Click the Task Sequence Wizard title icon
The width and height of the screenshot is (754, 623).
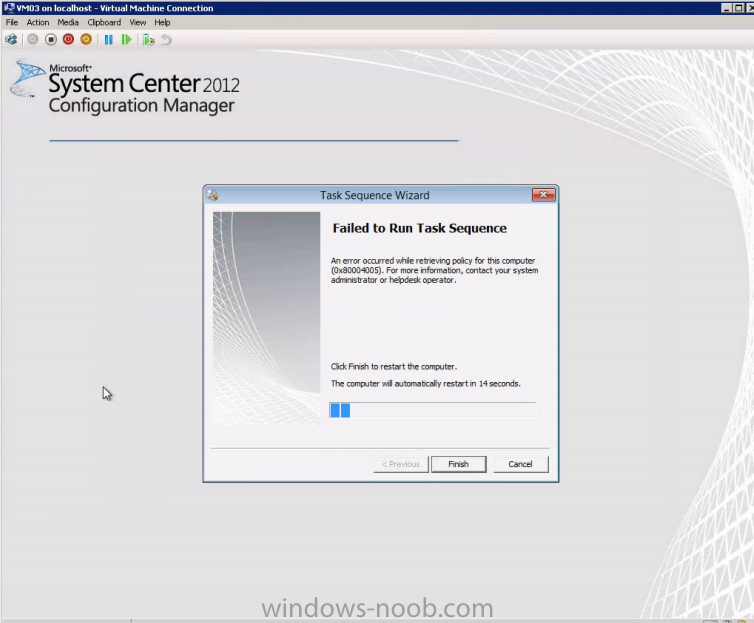[213, 195]
